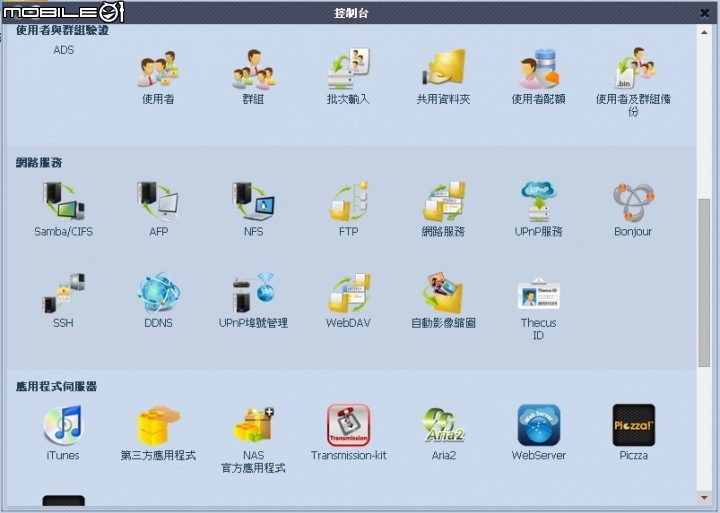Open the Thecus ID card icon
The image size is (720, 513).
[x=539, y=294]
